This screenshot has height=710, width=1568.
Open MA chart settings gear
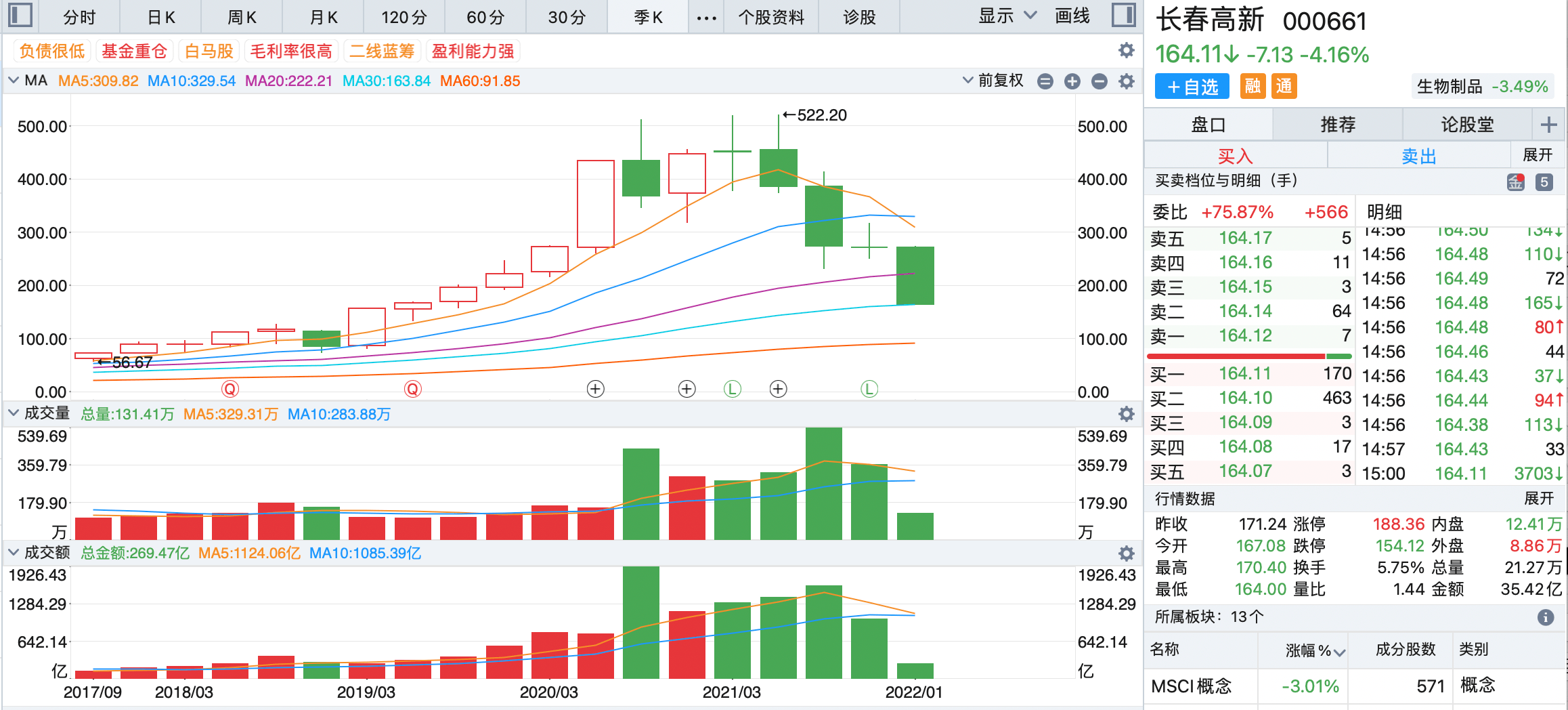[1126, 81]
